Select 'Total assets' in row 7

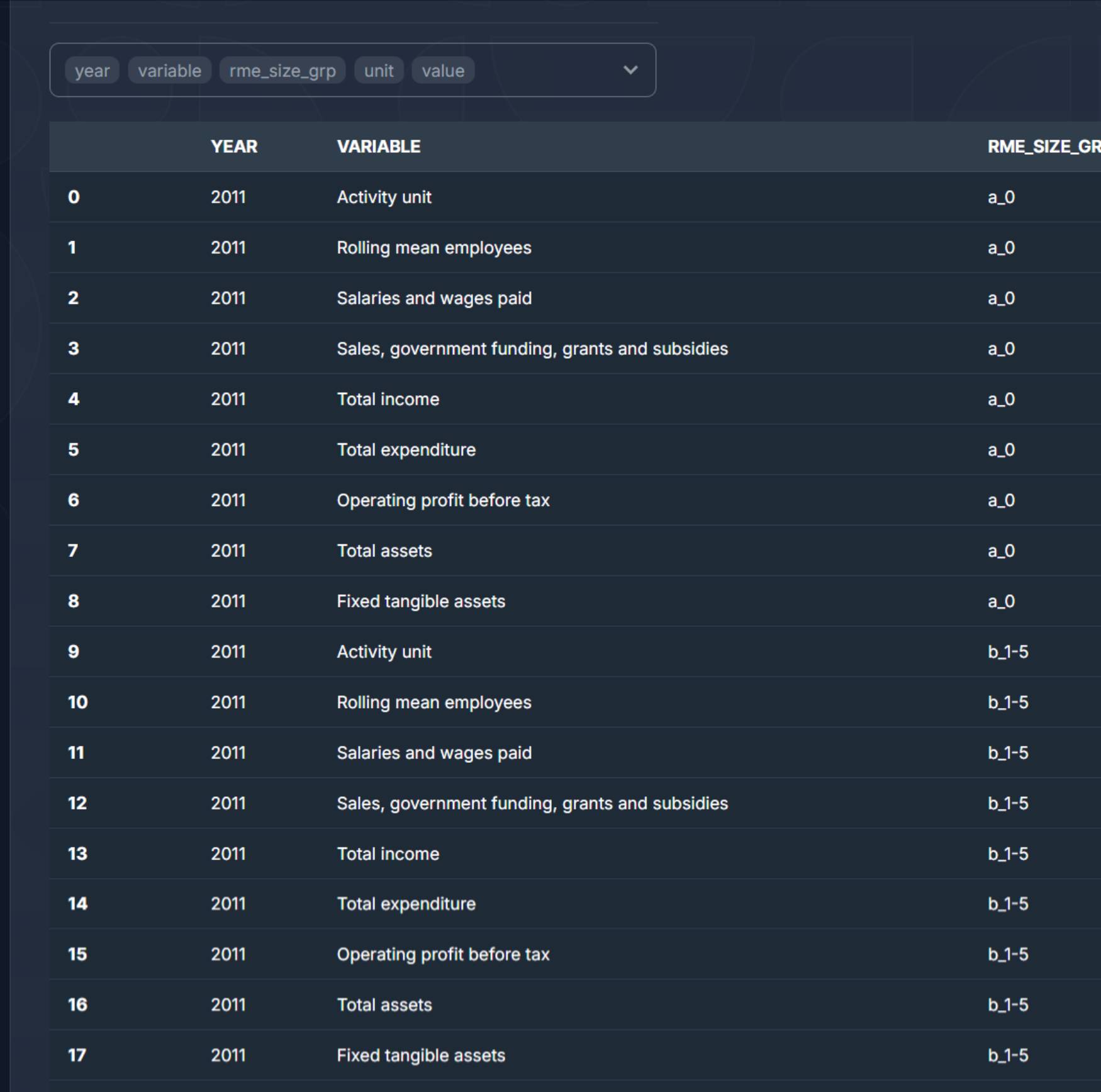click(x=384, y=551)
